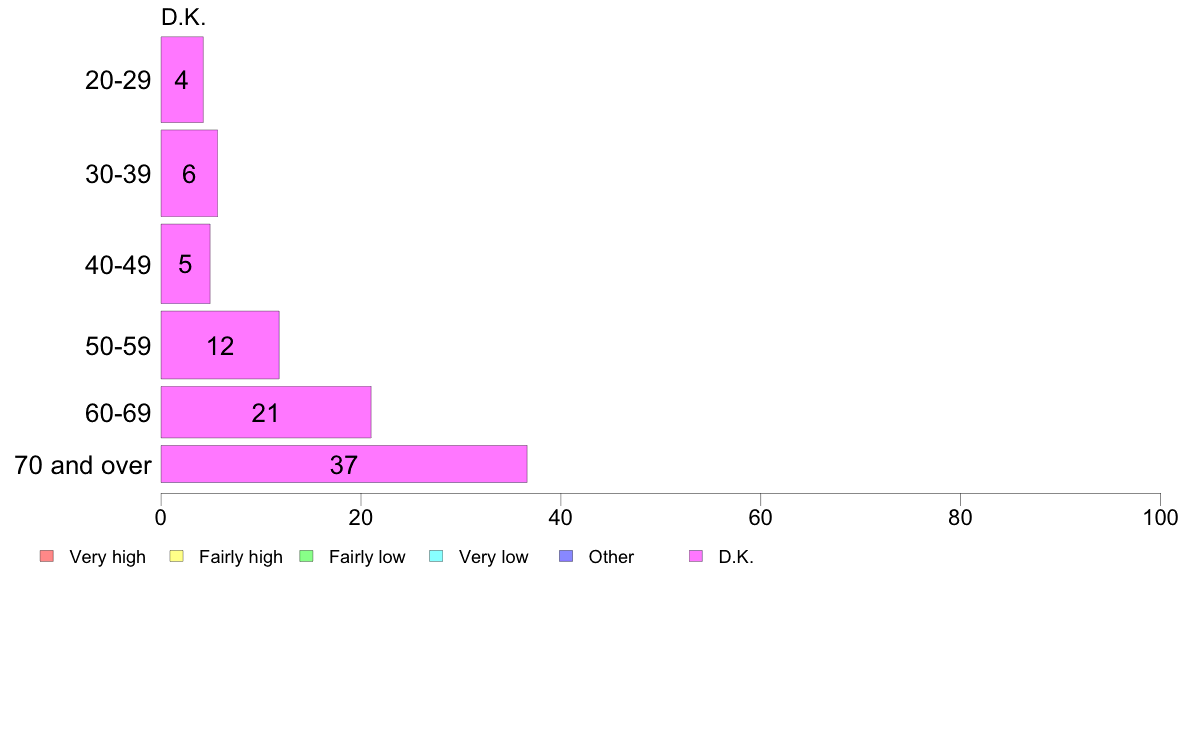Image resolution: width=1188 pixels, height=736 pixels.
Task: Click the 70 and over axis label
Action: click(x=83, y=465)
